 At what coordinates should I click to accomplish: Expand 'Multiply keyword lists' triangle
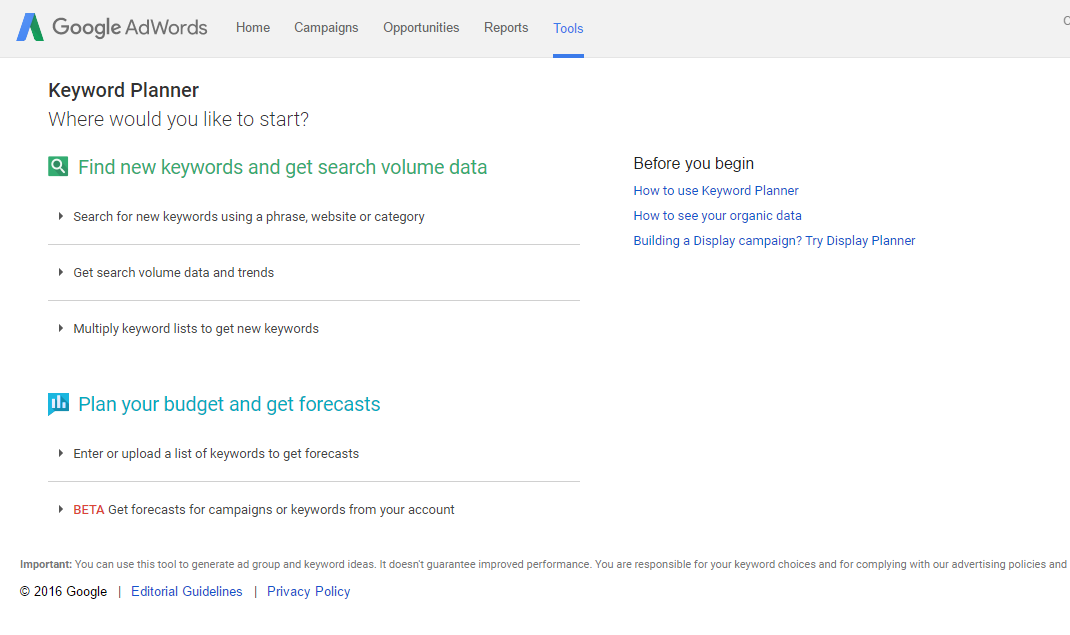click(61, 328)
